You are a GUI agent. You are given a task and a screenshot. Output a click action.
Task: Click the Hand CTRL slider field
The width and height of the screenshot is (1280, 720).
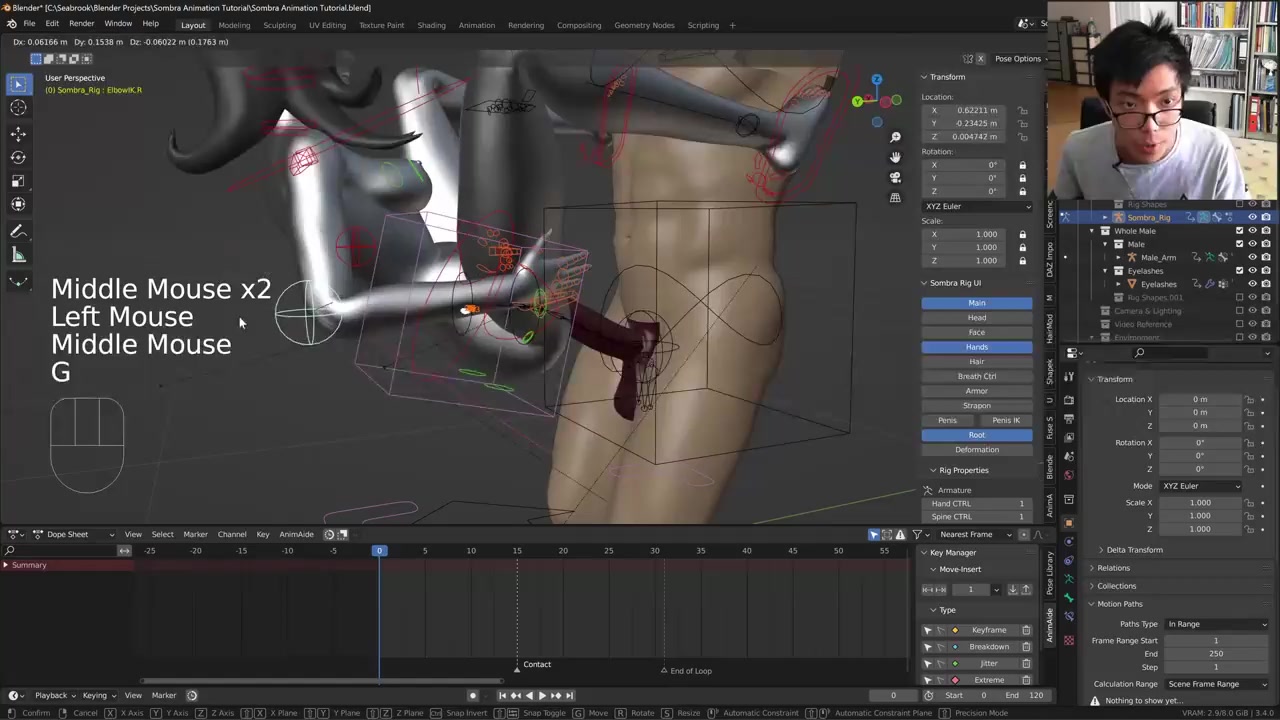977,504
